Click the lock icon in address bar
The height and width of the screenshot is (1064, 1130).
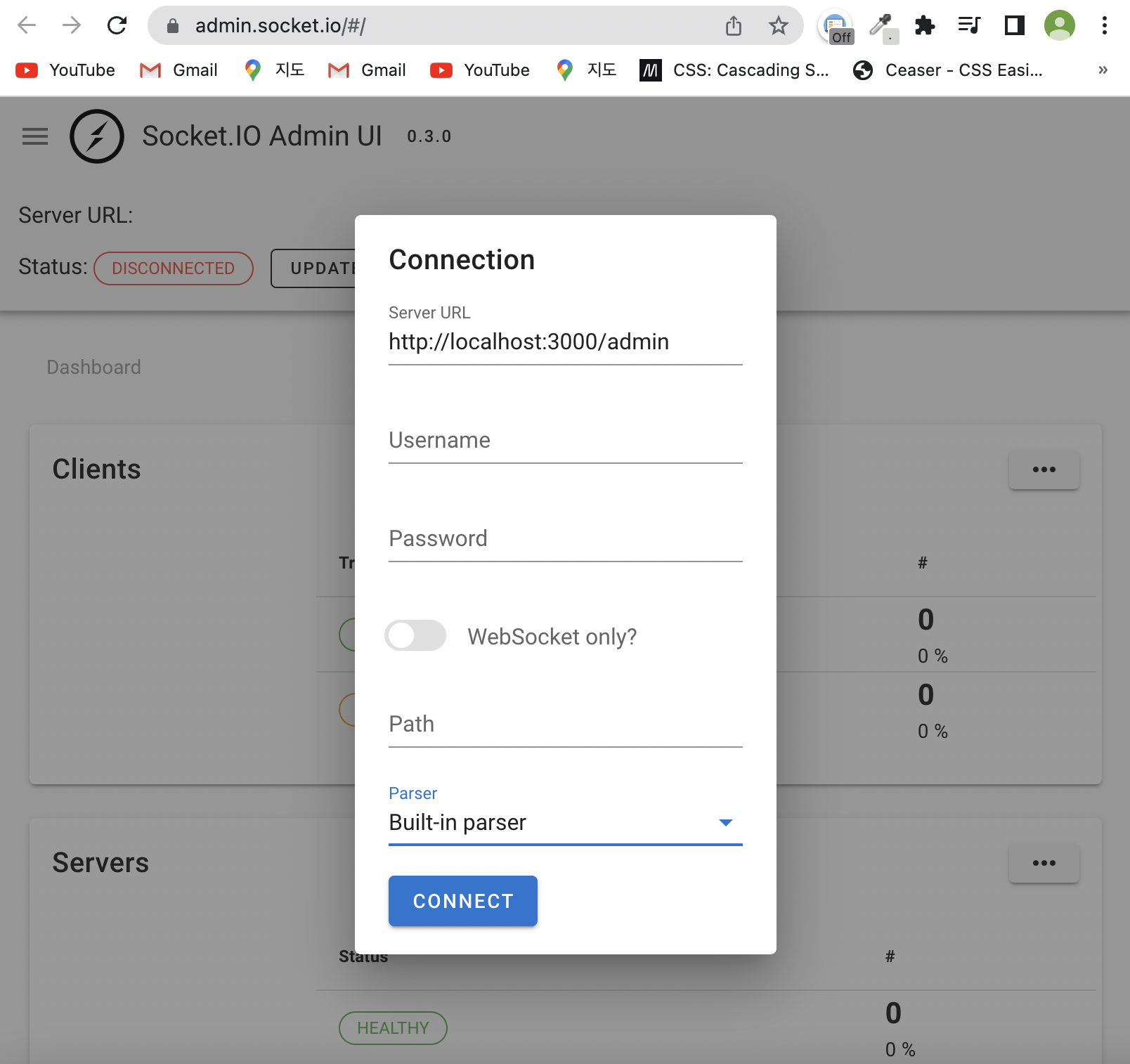(x=173, y=26)
